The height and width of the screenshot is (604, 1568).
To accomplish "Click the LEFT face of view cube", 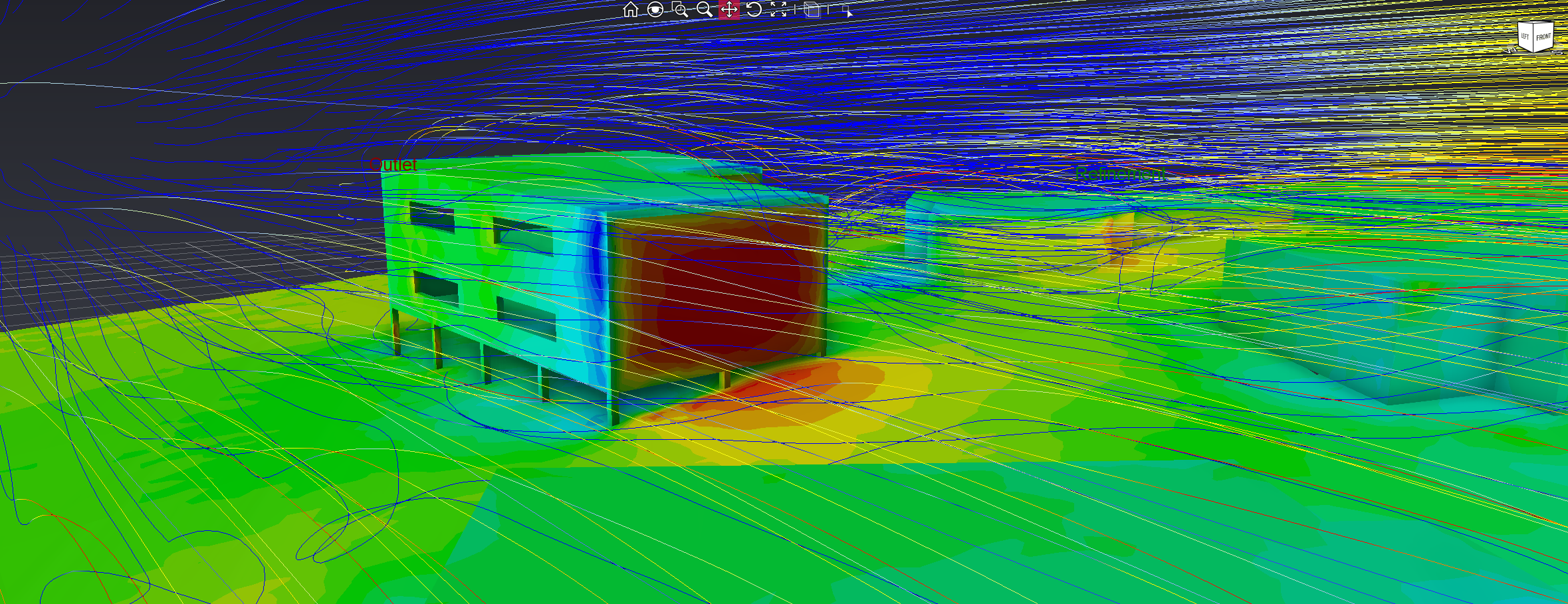I will (x=1525, y=37).
